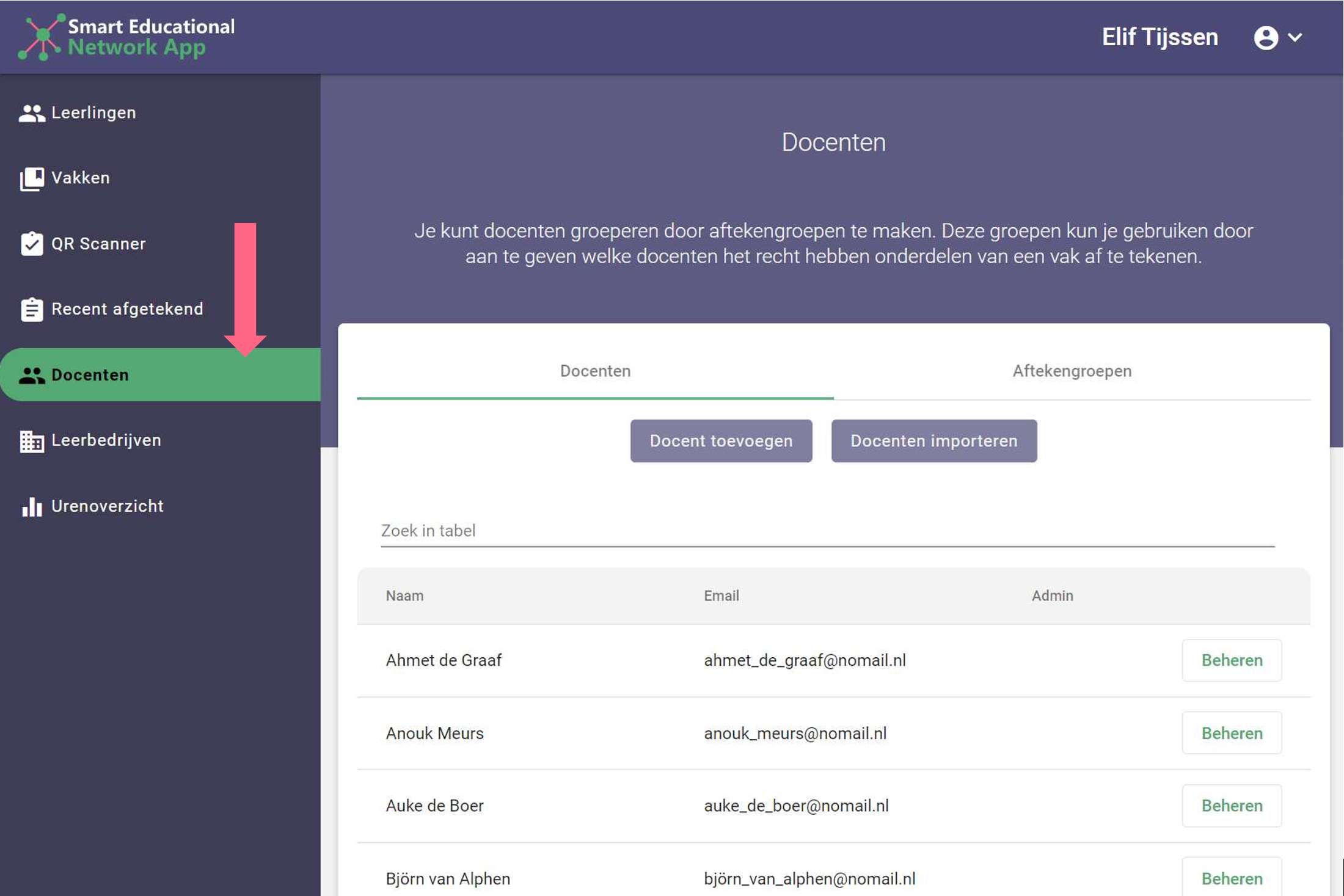Click email auke_de_boer@nomail.nl
This screenshot has height=896, width=1344.
pyautogui.click(x=796, y=806)
